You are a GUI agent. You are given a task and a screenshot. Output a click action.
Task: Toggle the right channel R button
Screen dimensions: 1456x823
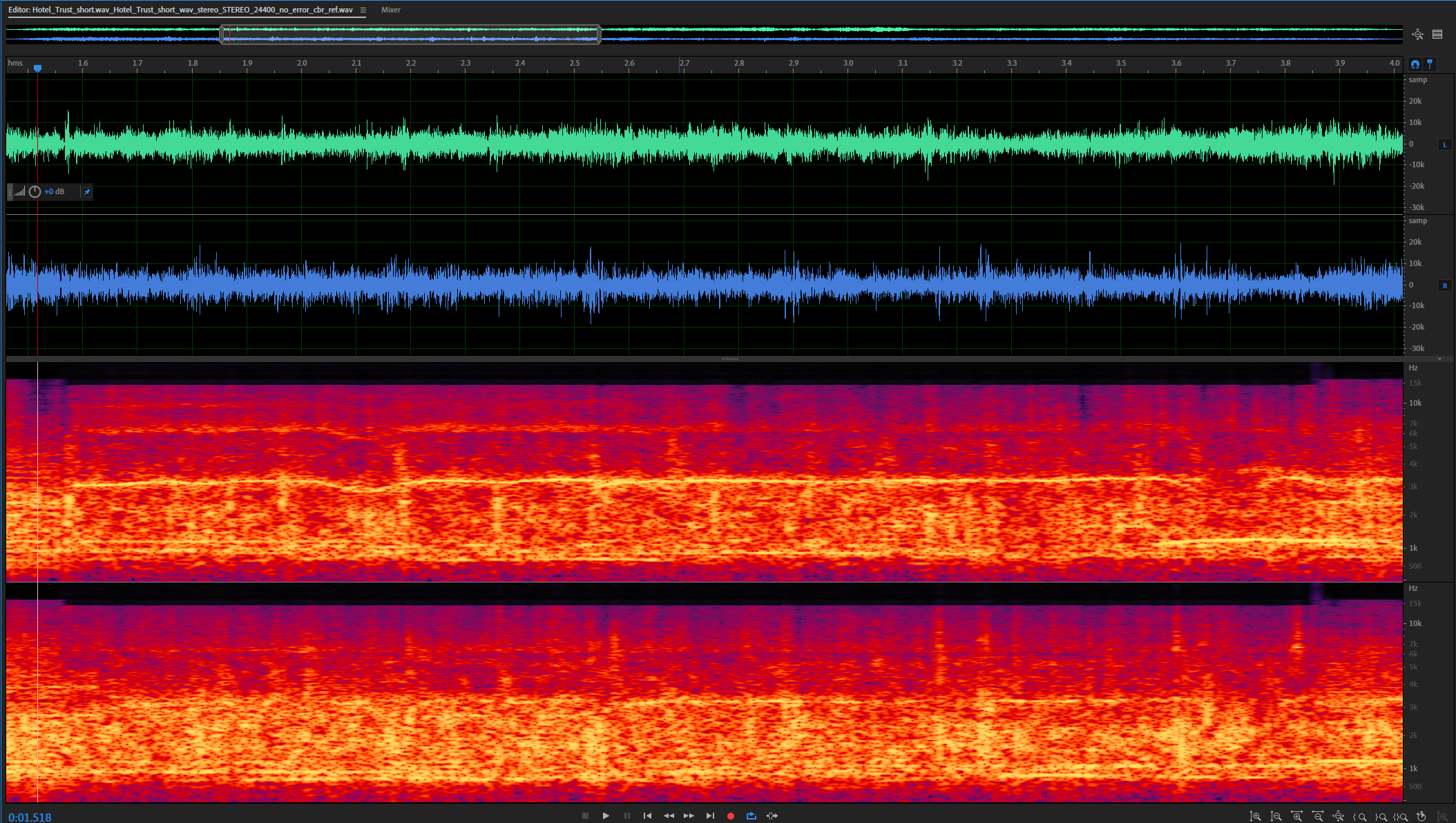1445,285
